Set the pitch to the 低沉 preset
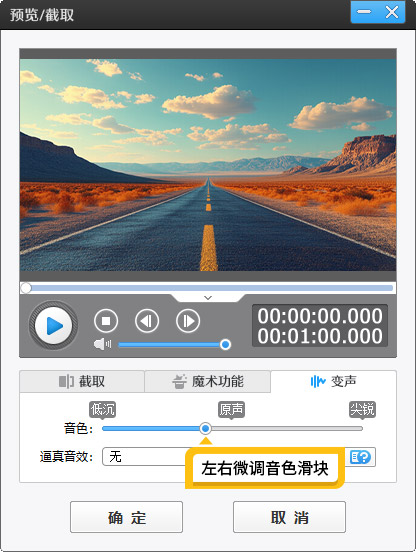This screenshot has width=416, height=552. 102,409
